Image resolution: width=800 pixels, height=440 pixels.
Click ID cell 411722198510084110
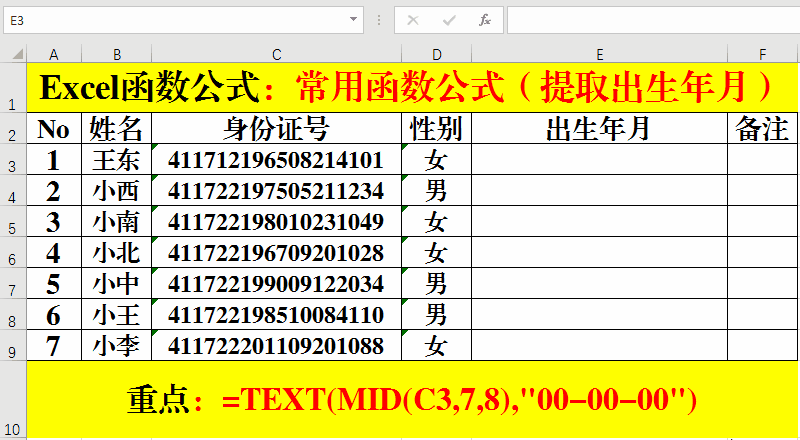pos(277,314)
